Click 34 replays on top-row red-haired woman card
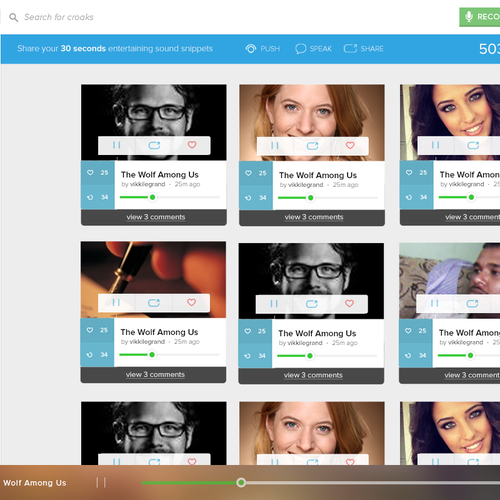500x500 pixels. (x=256, y=198)
